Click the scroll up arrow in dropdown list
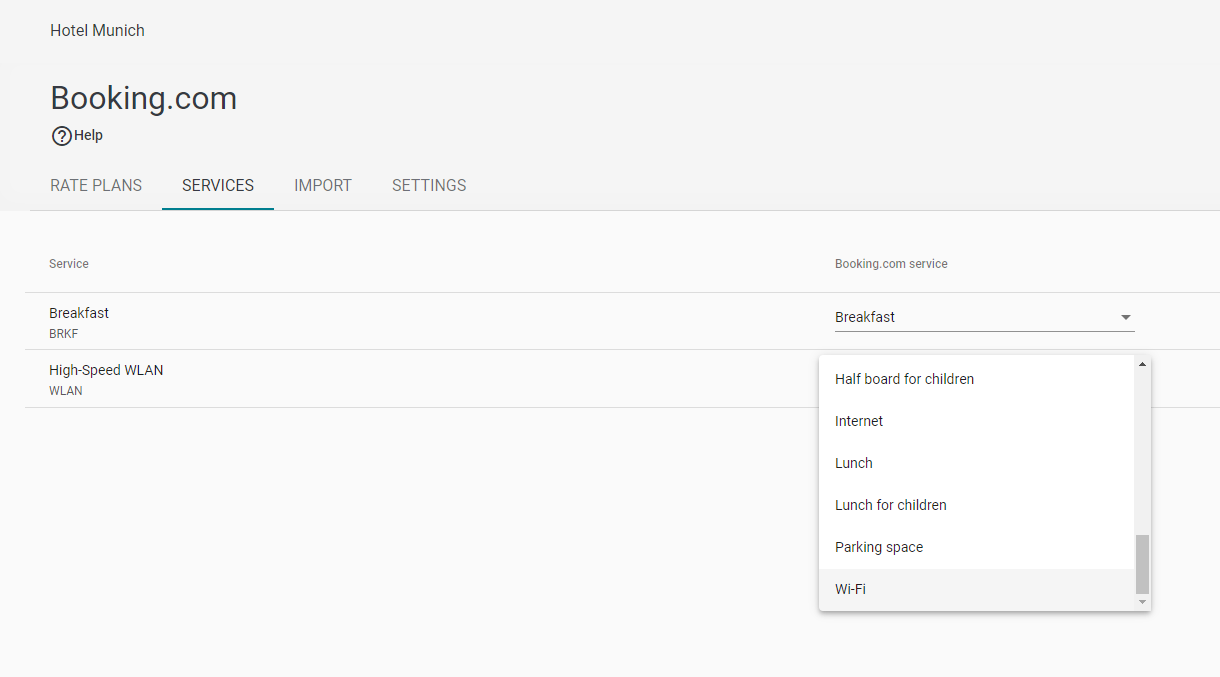The image size is (1220, 677). click(x=1143, y=364)
